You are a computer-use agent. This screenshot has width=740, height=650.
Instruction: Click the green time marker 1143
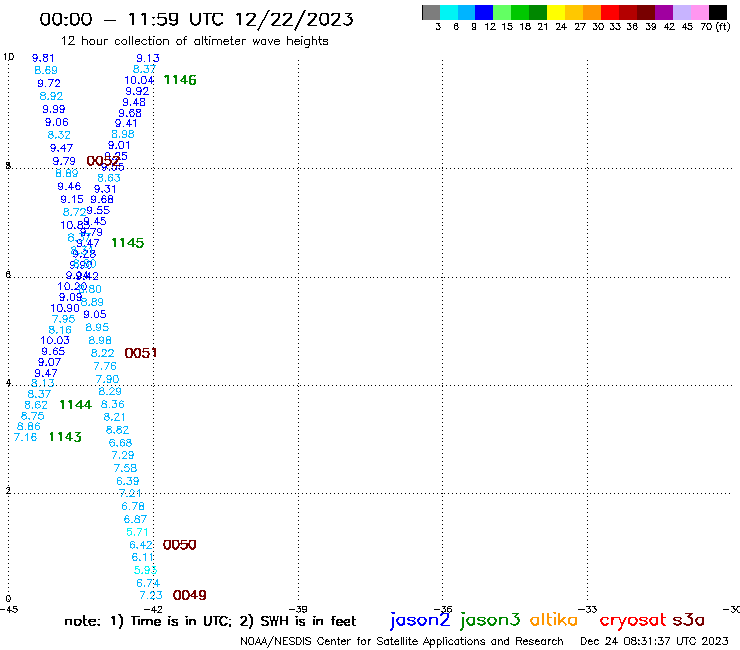(65, 437)
